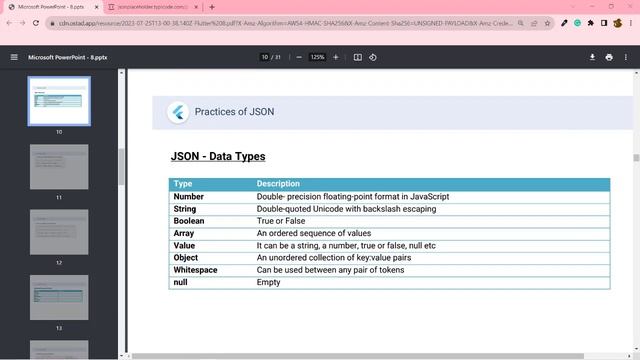
Task: Click the search magnifier icon in the address bar
Action: point(521,23)
